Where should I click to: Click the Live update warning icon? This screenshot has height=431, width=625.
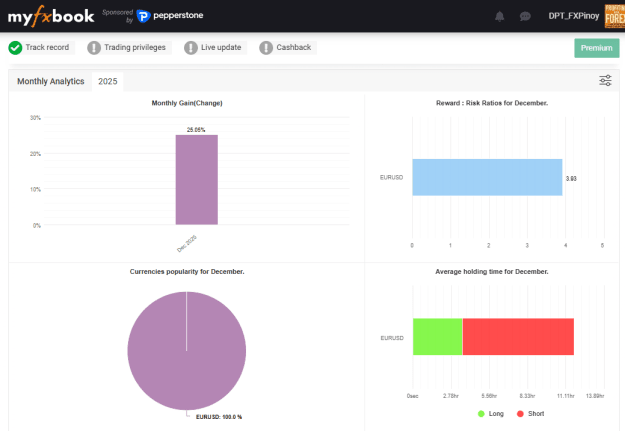tap(191, 48)
